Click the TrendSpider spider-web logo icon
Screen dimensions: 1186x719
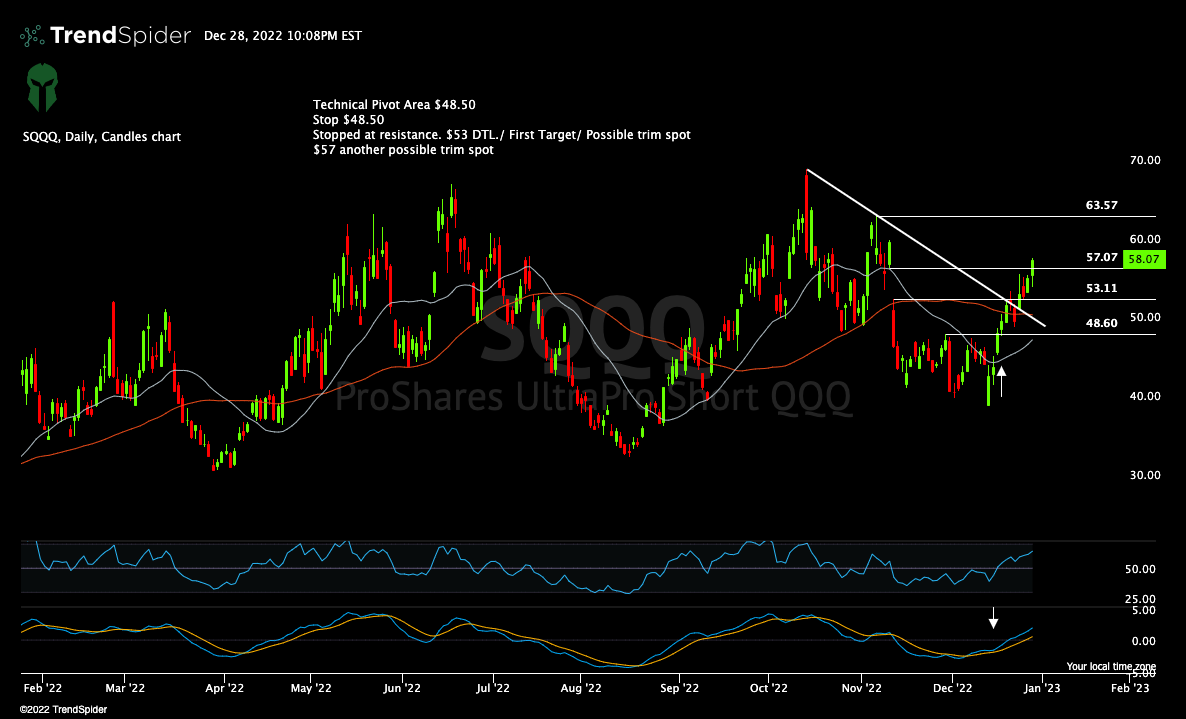pyautogui.click(x=32, y=36)
